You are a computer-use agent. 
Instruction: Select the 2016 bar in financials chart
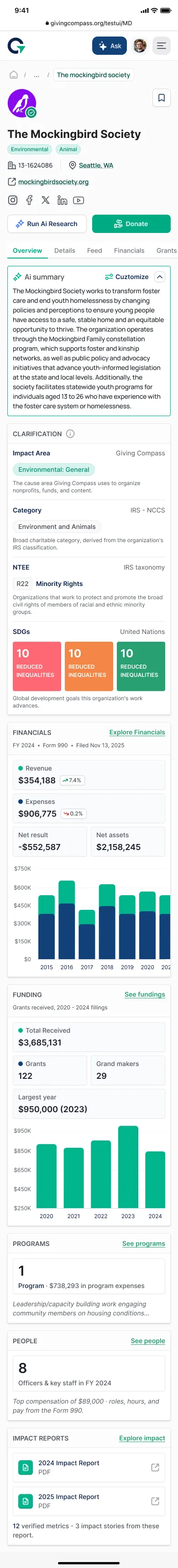point(67,920)
